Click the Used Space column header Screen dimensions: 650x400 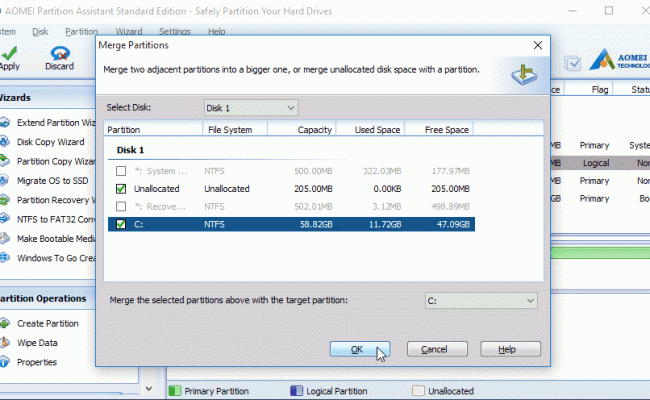click(370, 129)
